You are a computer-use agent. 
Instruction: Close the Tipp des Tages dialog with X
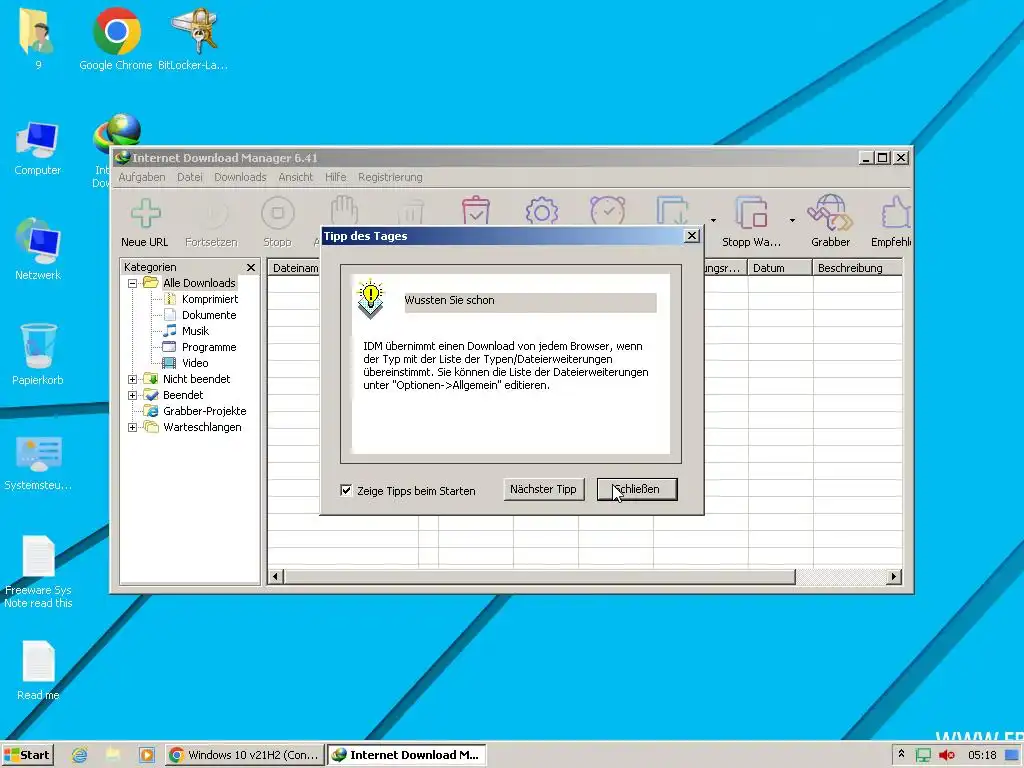[692, 236]
